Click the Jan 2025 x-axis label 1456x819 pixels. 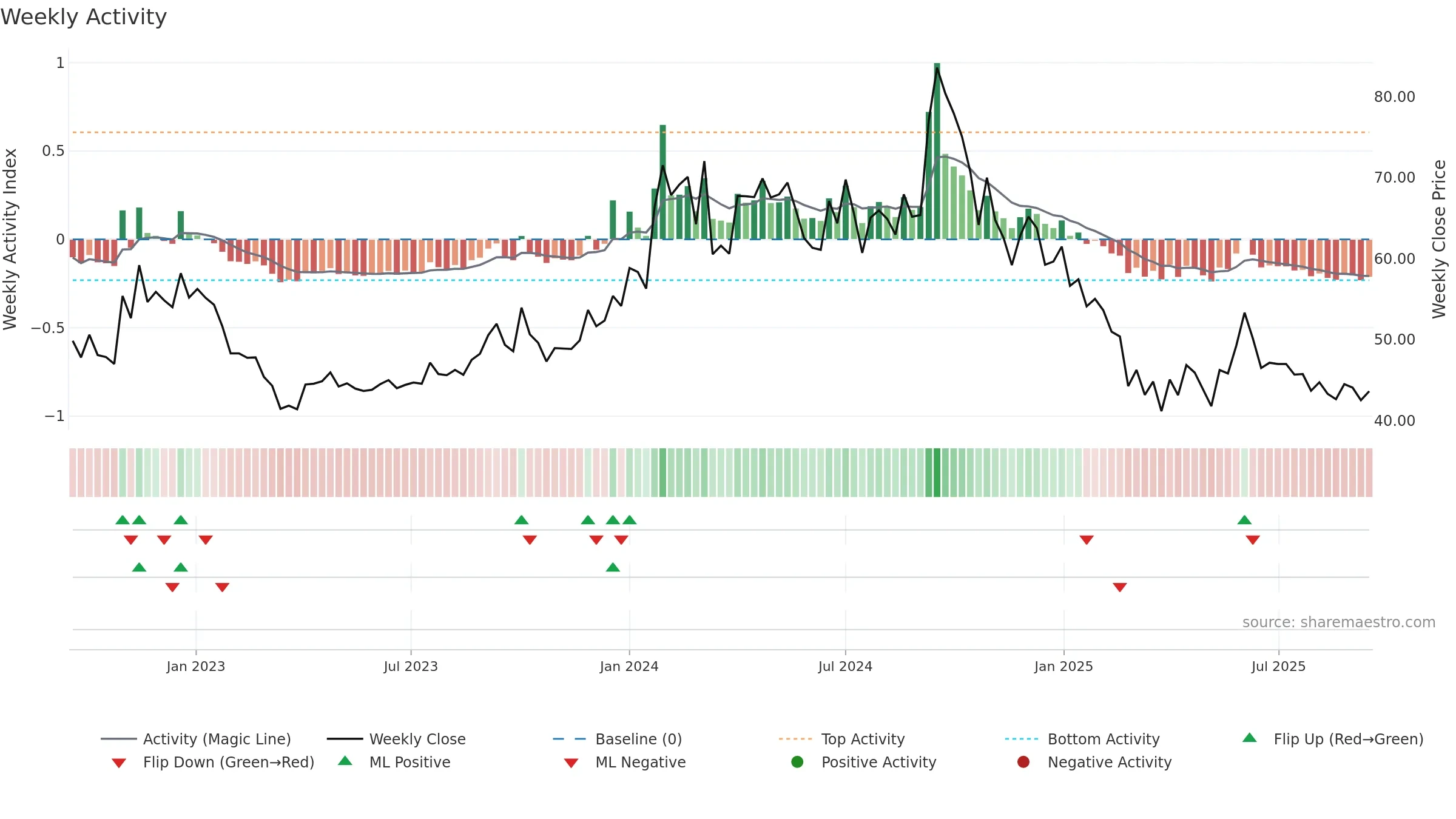(x=1063, y=666)
